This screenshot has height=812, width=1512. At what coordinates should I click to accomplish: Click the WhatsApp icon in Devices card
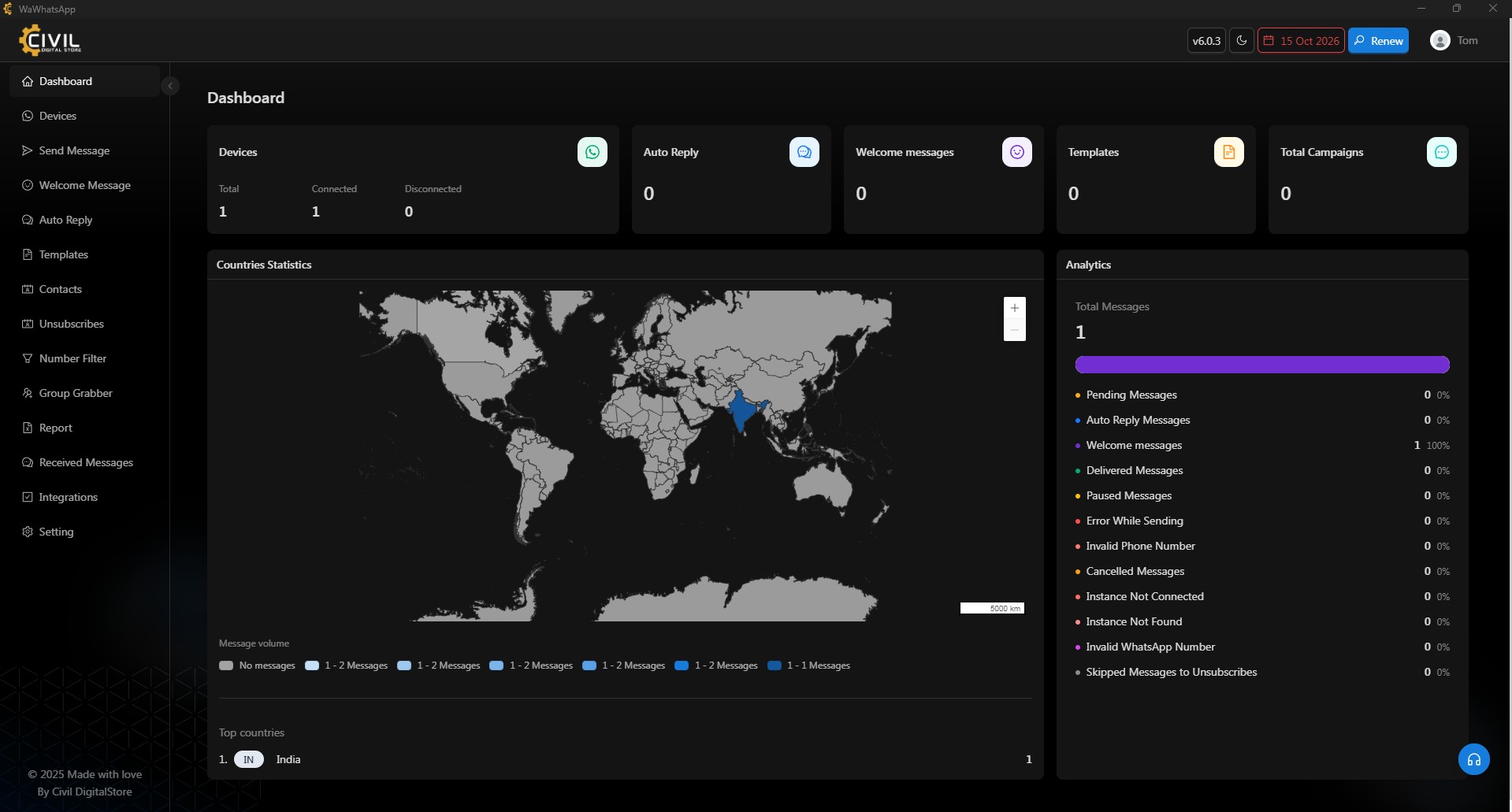pyautogui.click(x=592, y=152)
